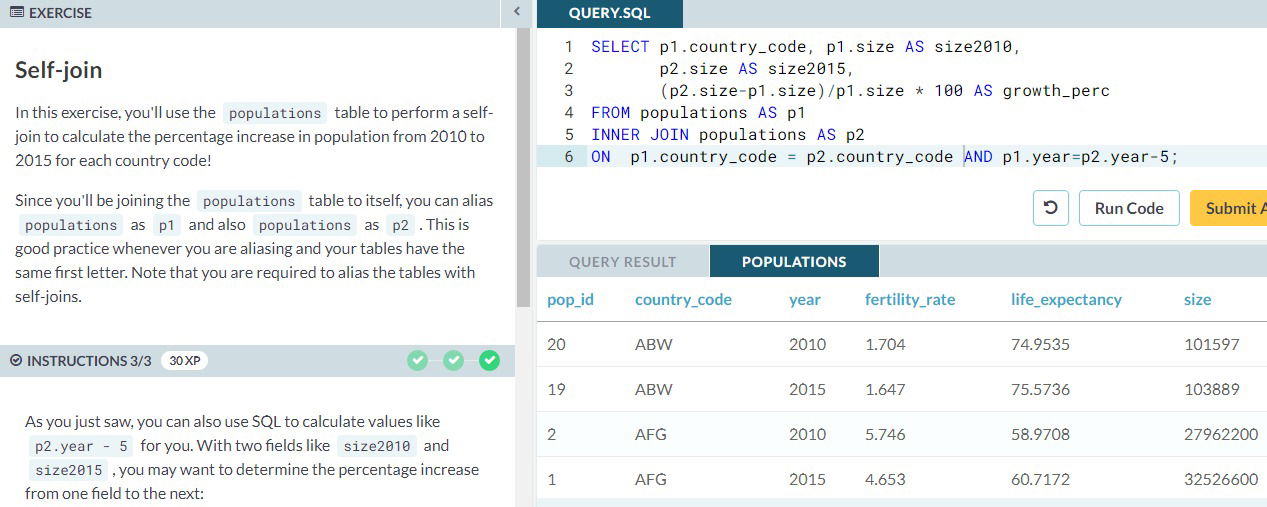This screenshot has height=507, width=1267.
Task: Click the 30 XP badge
Action: (x=184, y=360)
